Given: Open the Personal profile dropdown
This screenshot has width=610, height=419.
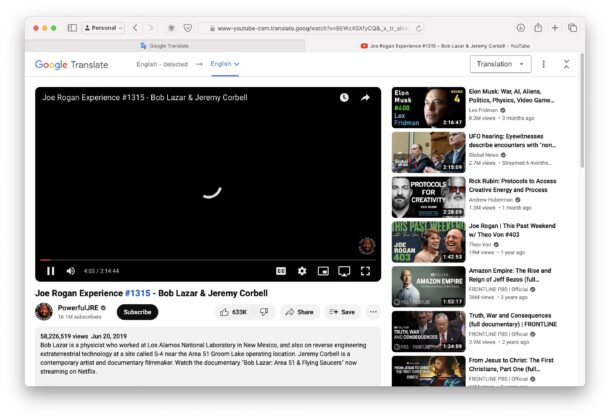Looking at the screenshot, I should tap(103, 28).
